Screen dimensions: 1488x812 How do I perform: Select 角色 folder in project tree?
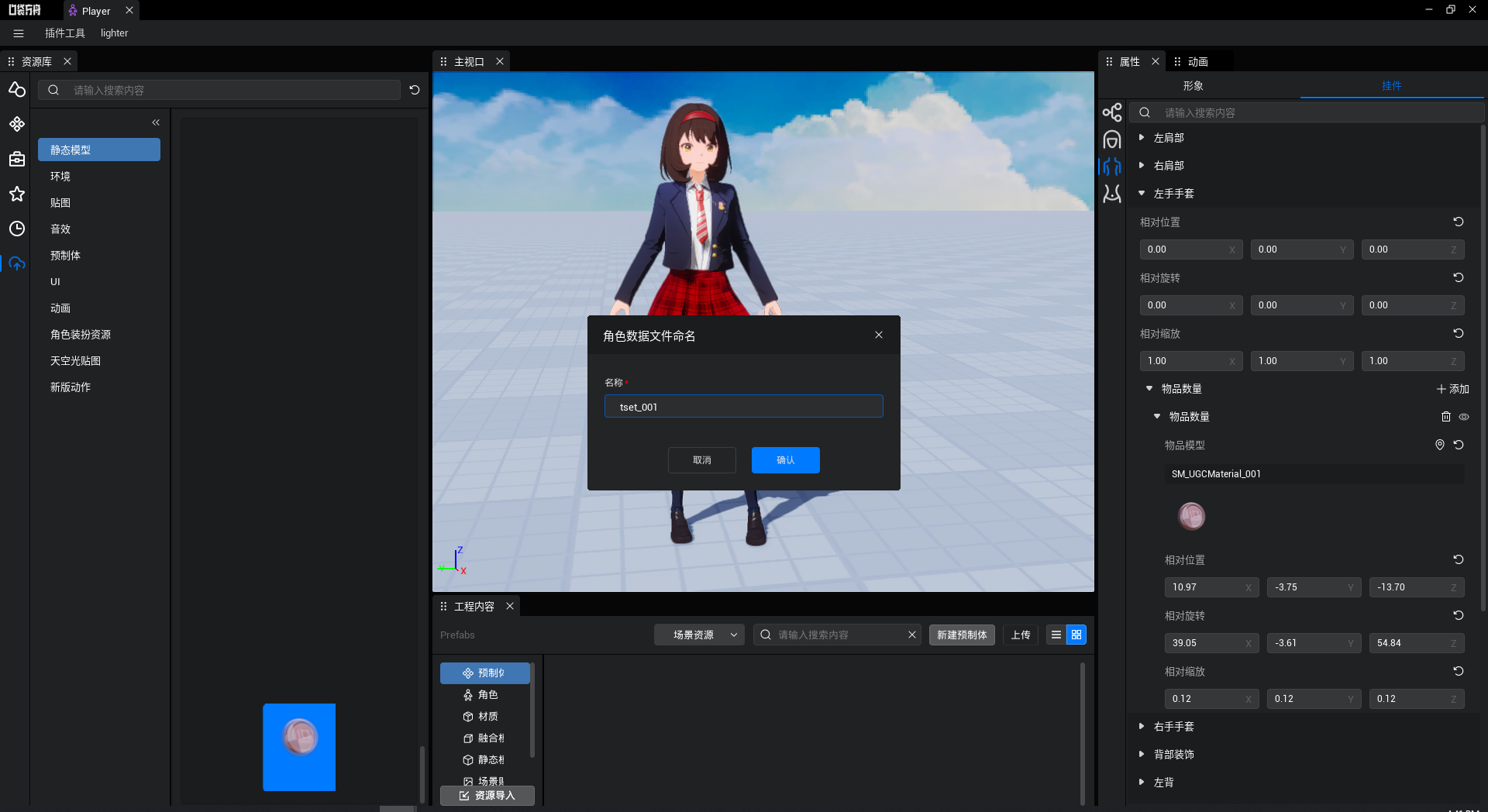click(x=485, y=695)
